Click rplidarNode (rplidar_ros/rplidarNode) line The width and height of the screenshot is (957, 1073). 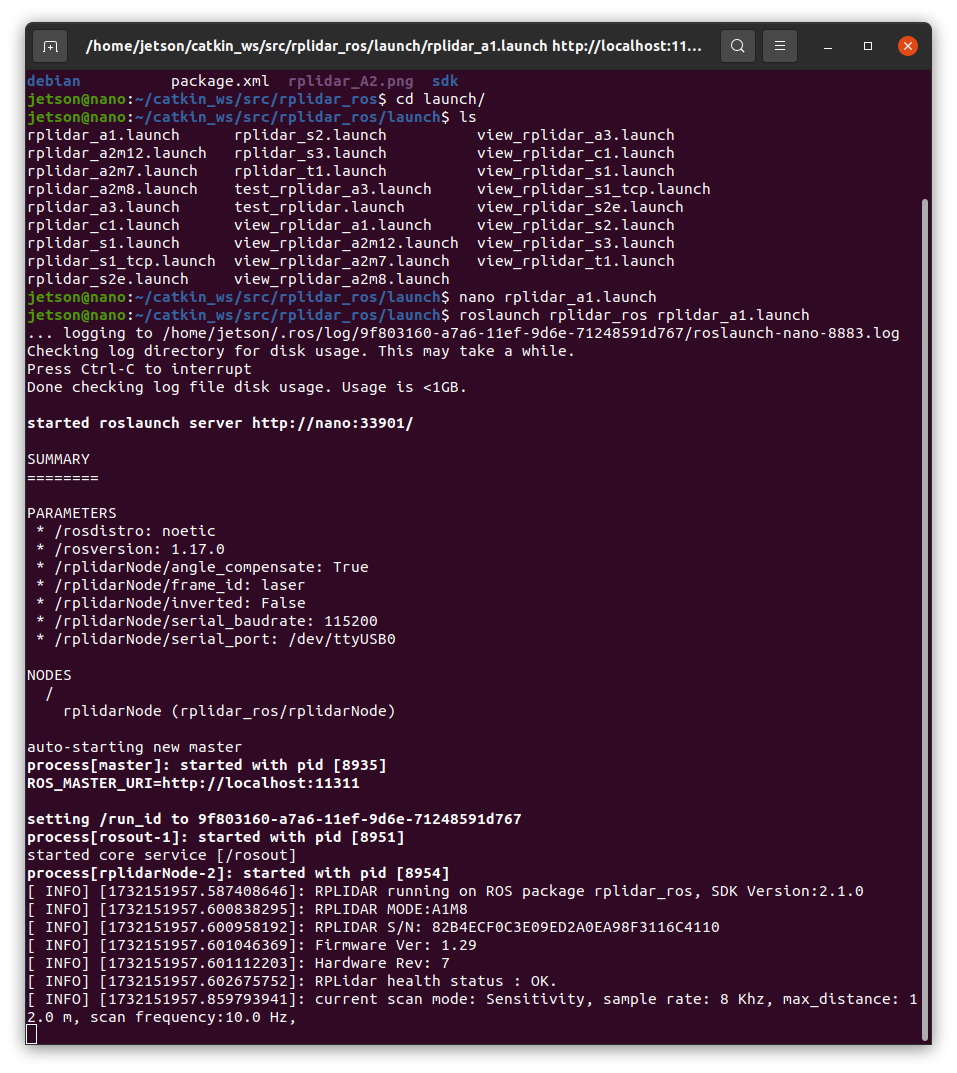coord(229,712)
